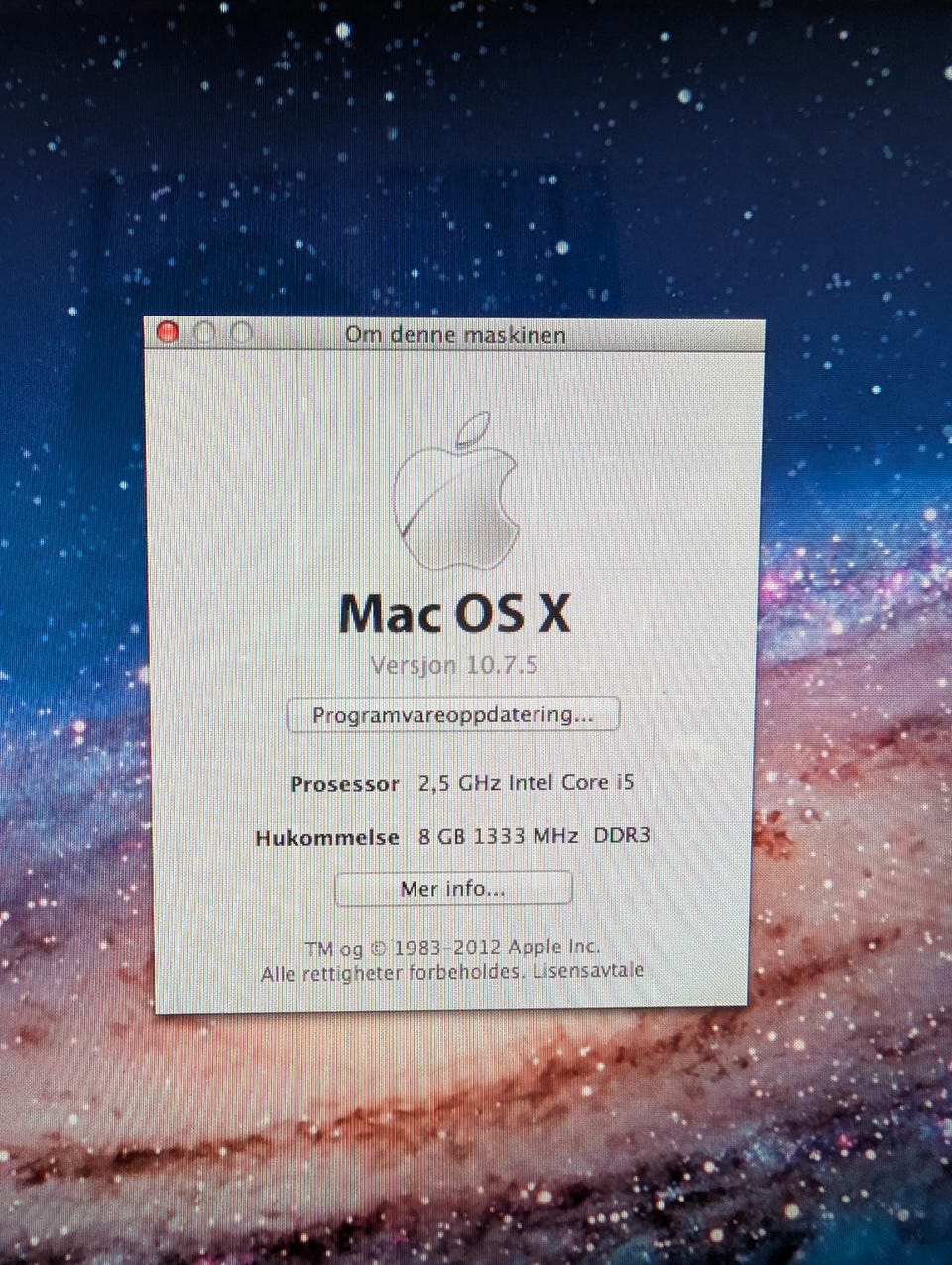Open the Mer info... button

tap(453, 888)
